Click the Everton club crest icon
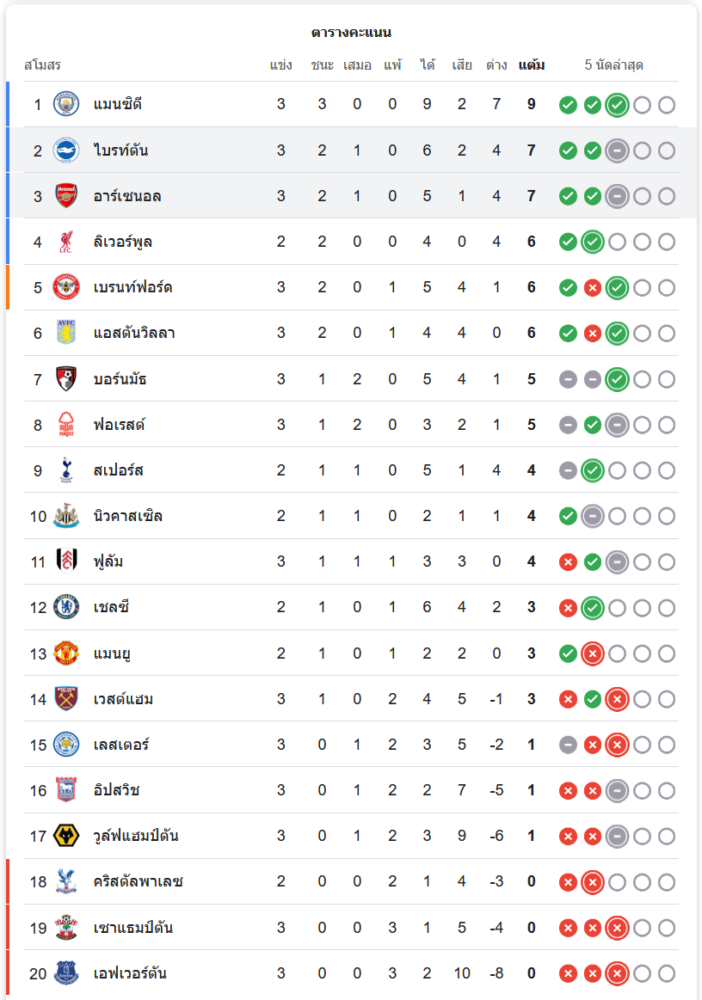Viewport: 702px width, 1000px height. (66, 973)
